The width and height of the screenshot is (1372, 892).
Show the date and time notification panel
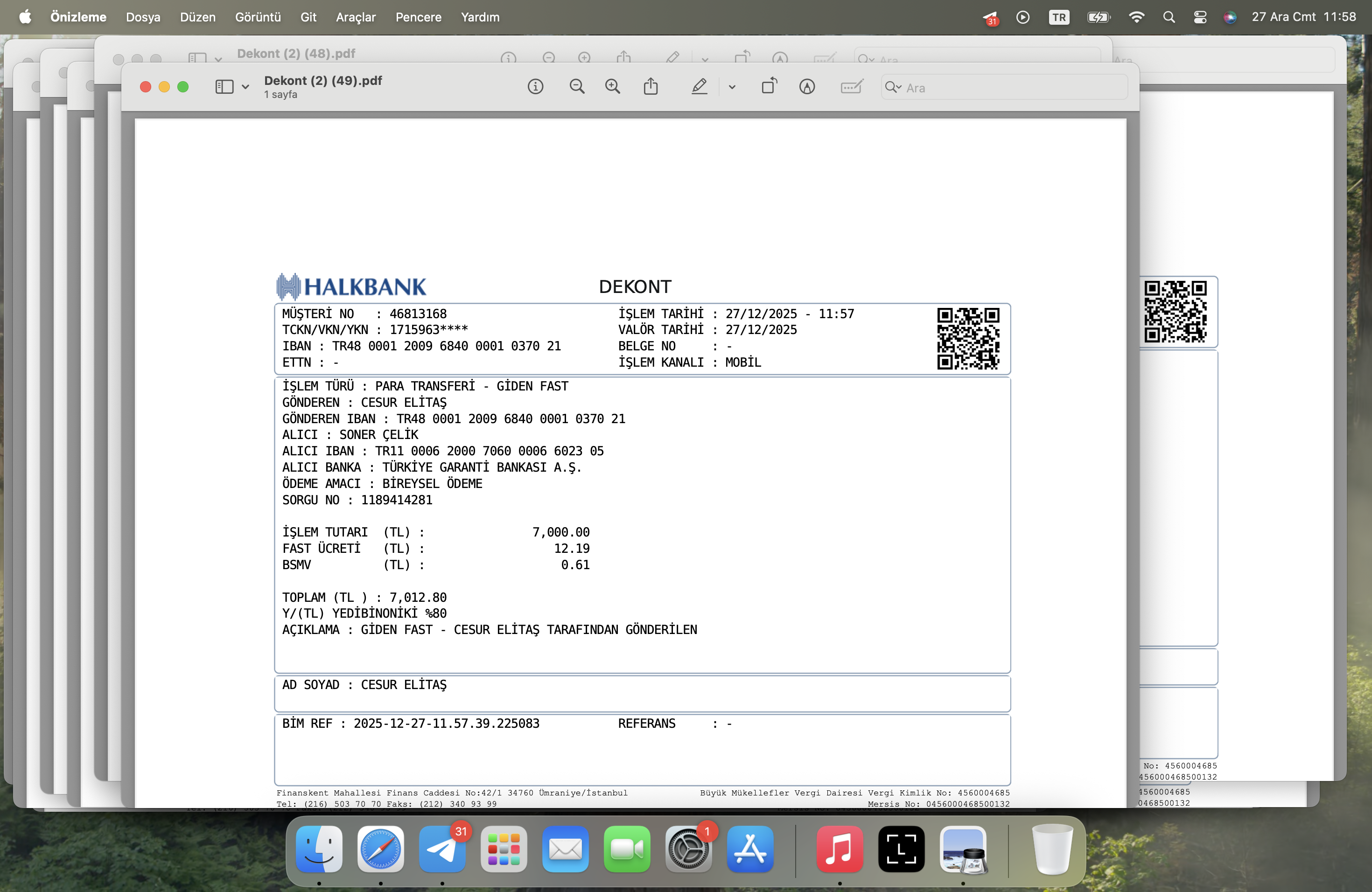pos(1303,17)
